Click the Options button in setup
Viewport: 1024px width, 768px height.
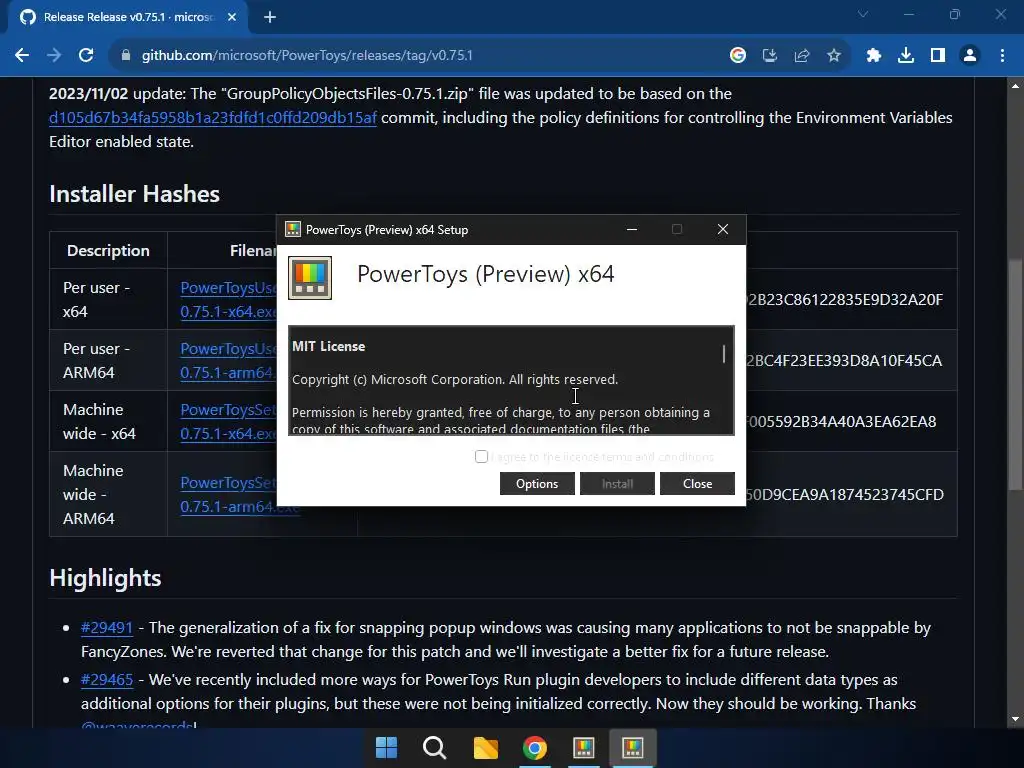(x=537, y=483)
